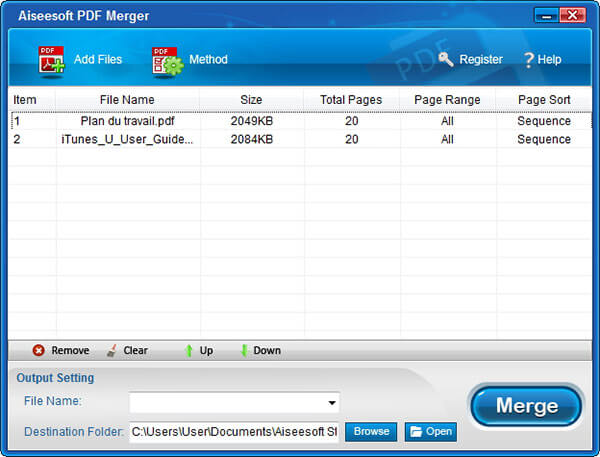Select file iTunes_U_User_Guide...
The image size is (600, 457).
coord(127,139)
